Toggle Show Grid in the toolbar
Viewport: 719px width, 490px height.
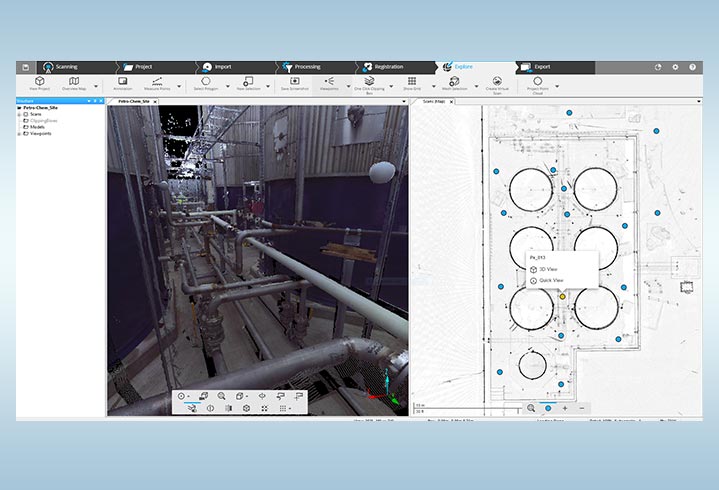(411, 81)
